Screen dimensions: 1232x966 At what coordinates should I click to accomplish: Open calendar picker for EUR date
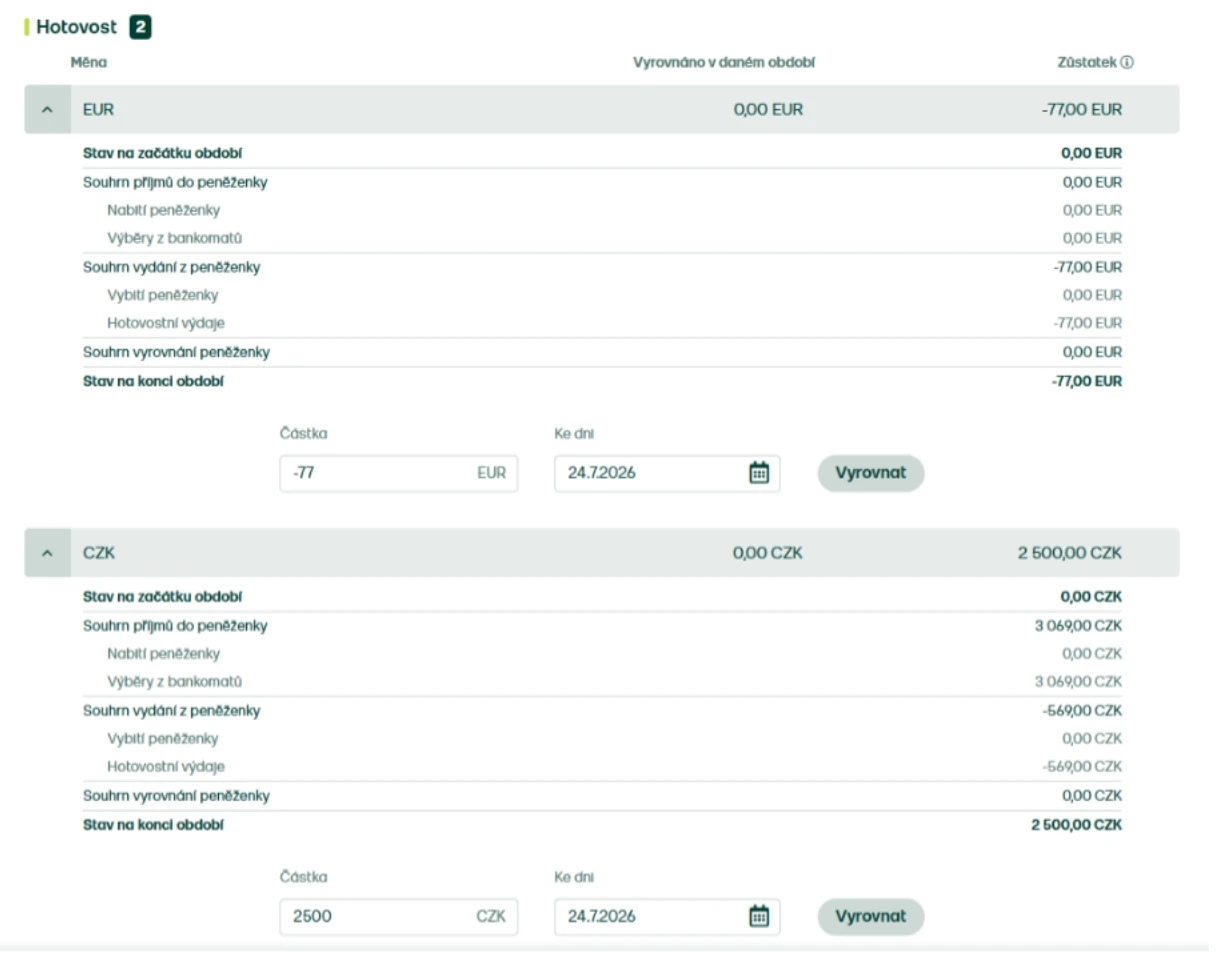point(759,473)
